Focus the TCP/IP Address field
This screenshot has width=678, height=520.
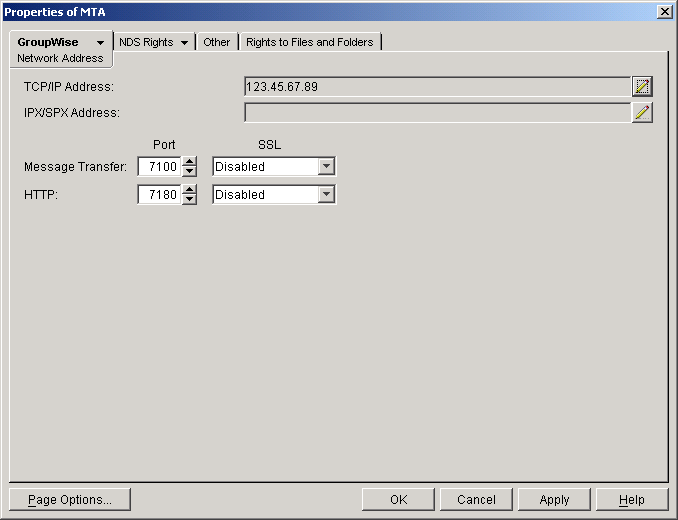tap(437, 86)
